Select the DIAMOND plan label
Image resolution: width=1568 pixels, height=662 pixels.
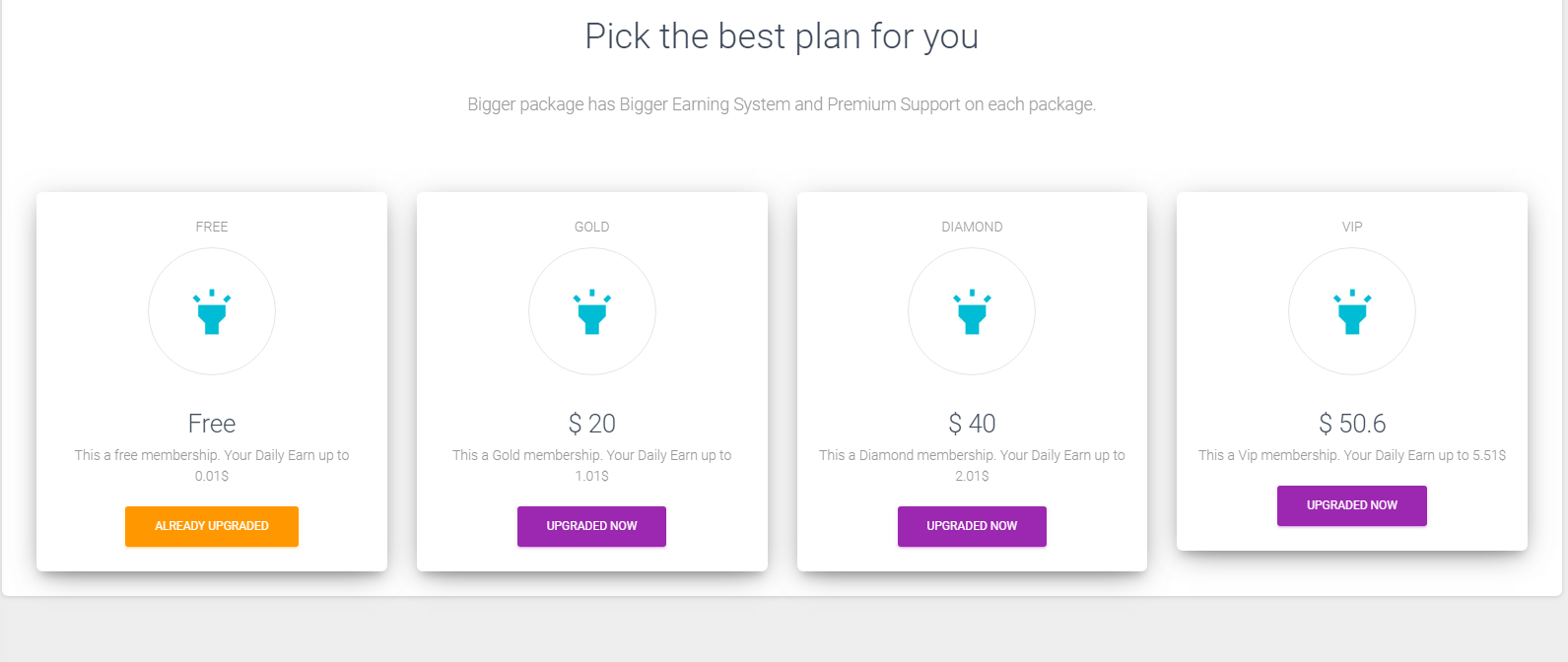(x=972, y=227)
